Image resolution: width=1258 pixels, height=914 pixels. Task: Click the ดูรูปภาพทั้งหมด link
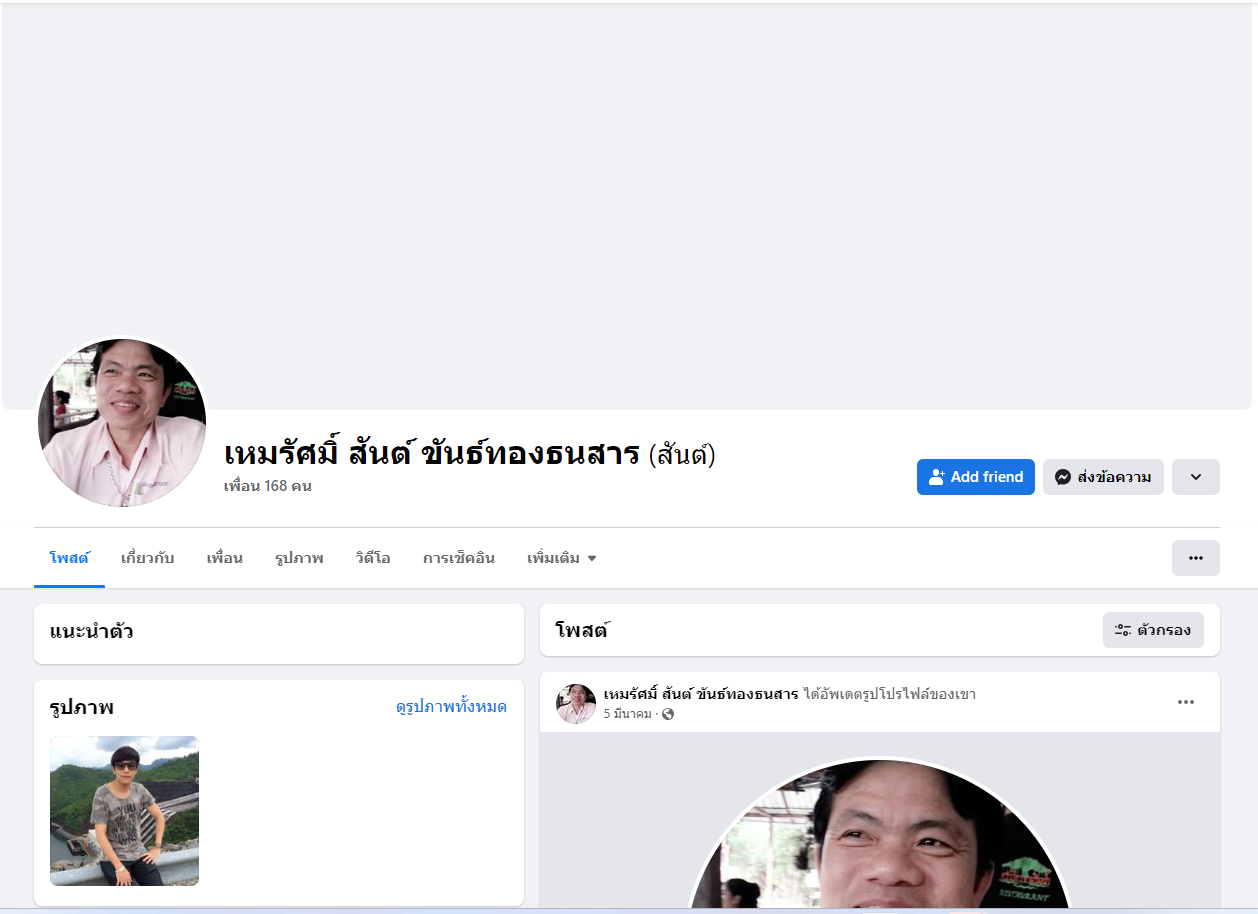(x=451, y=707)
